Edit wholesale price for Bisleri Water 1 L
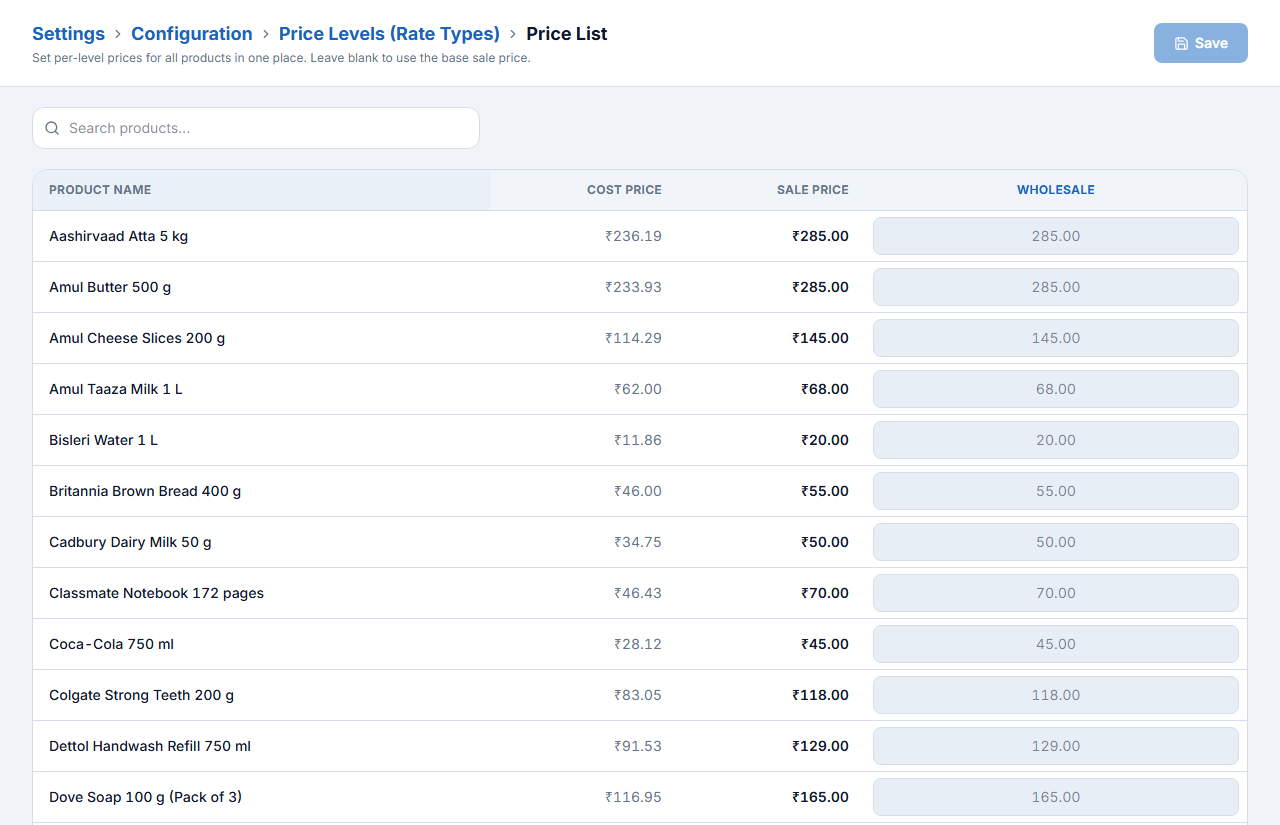The image size is (1280, 825). [1056, 440]
